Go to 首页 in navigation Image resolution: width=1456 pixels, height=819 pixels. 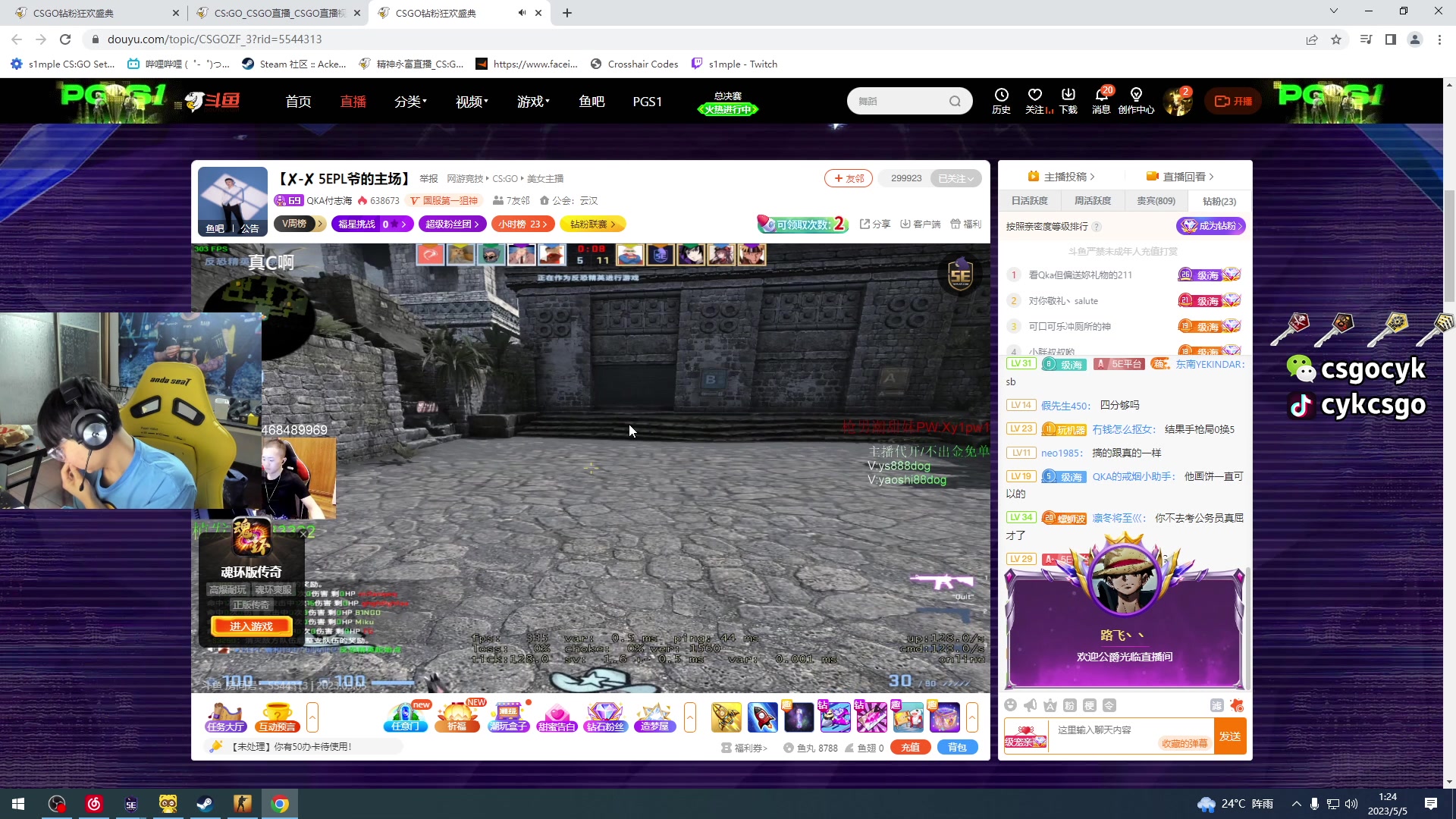pyautogui.click(x=298, y=101)
